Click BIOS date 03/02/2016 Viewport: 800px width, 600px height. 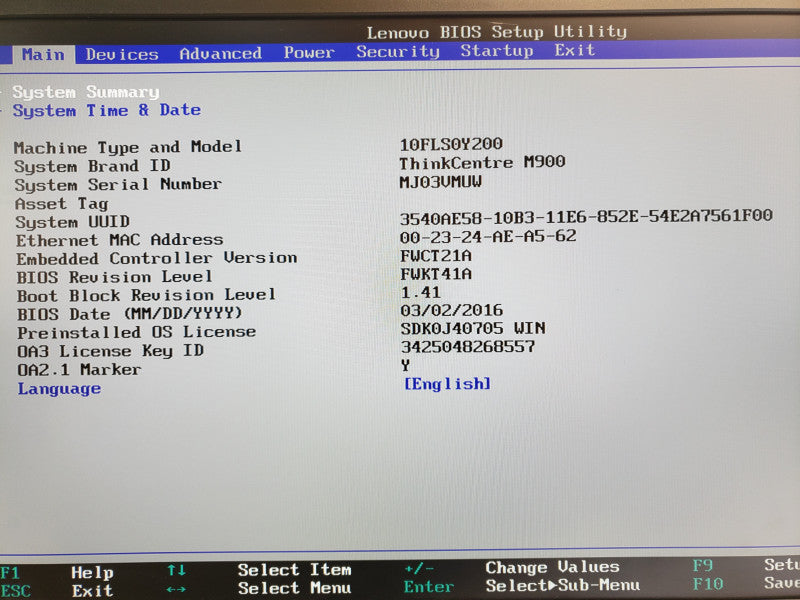coord(452,310)
